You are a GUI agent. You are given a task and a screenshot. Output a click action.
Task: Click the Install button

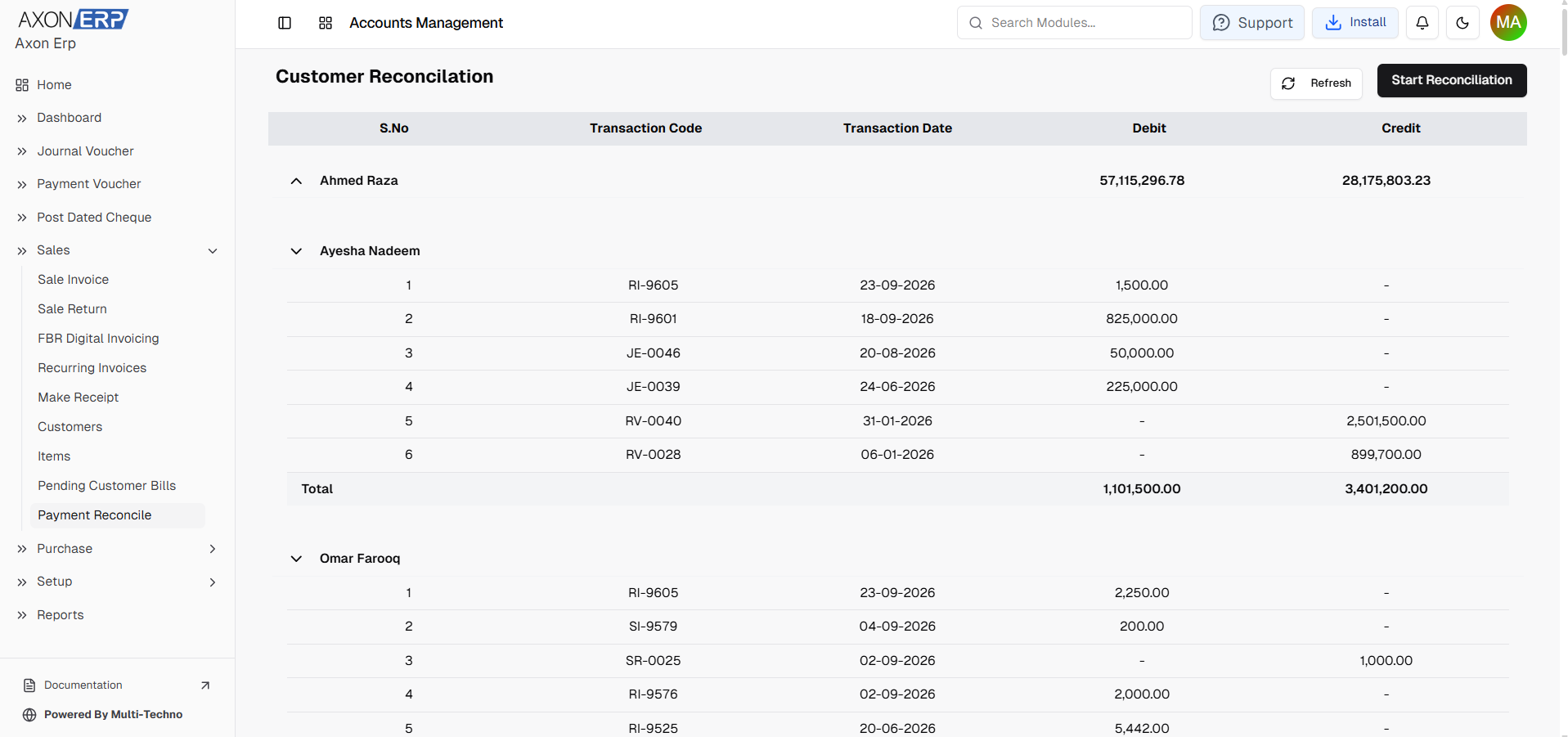point(1355,22)
